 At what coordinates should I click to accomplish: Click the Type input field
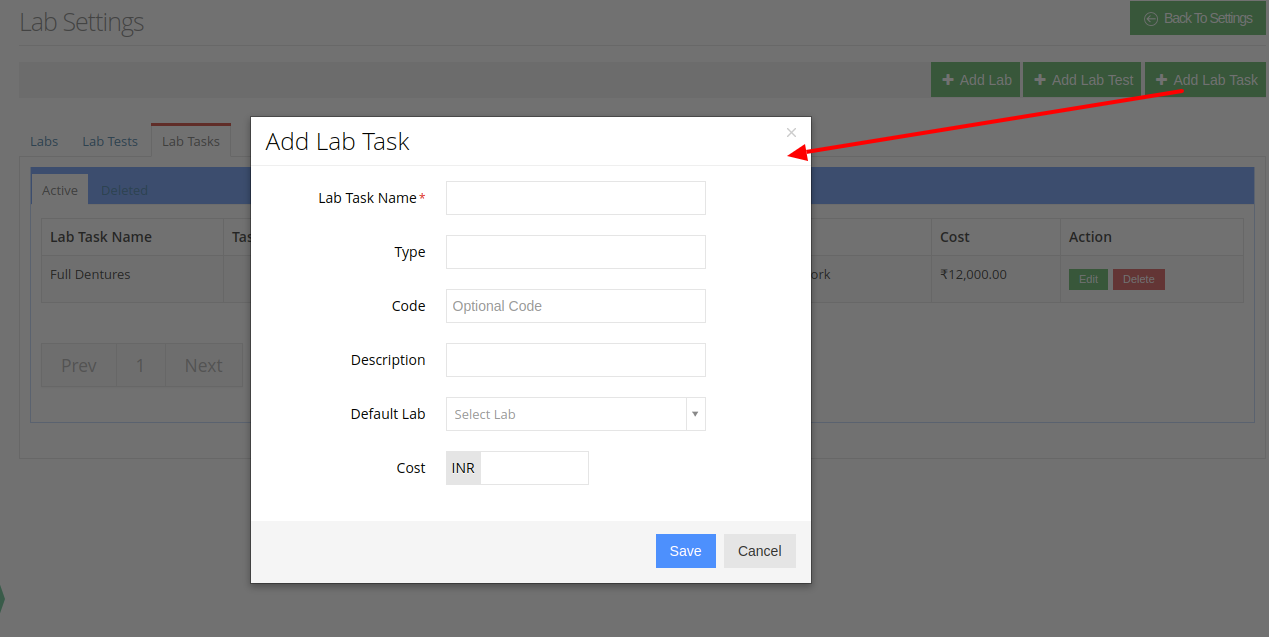pos(576,252)
